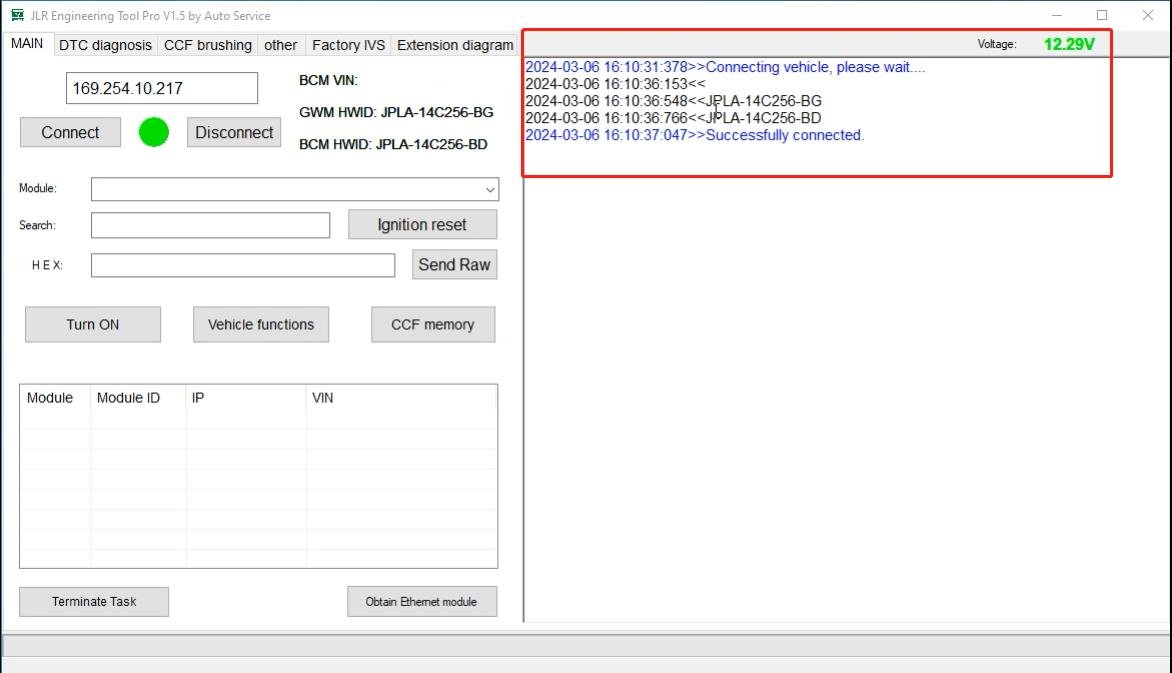Click the VIN column header
This screenshot has height=673, width=1172.
click(401, 398)
